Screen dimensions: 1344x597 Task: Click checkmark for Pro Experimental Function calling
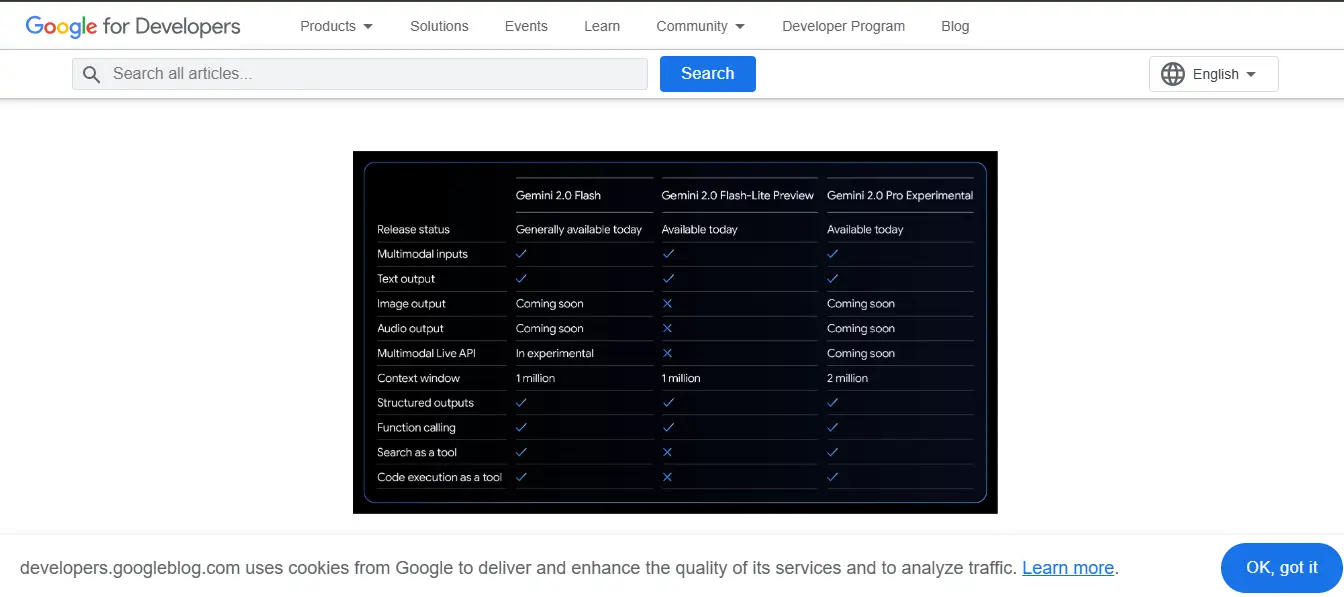click(x=833, y=428)
